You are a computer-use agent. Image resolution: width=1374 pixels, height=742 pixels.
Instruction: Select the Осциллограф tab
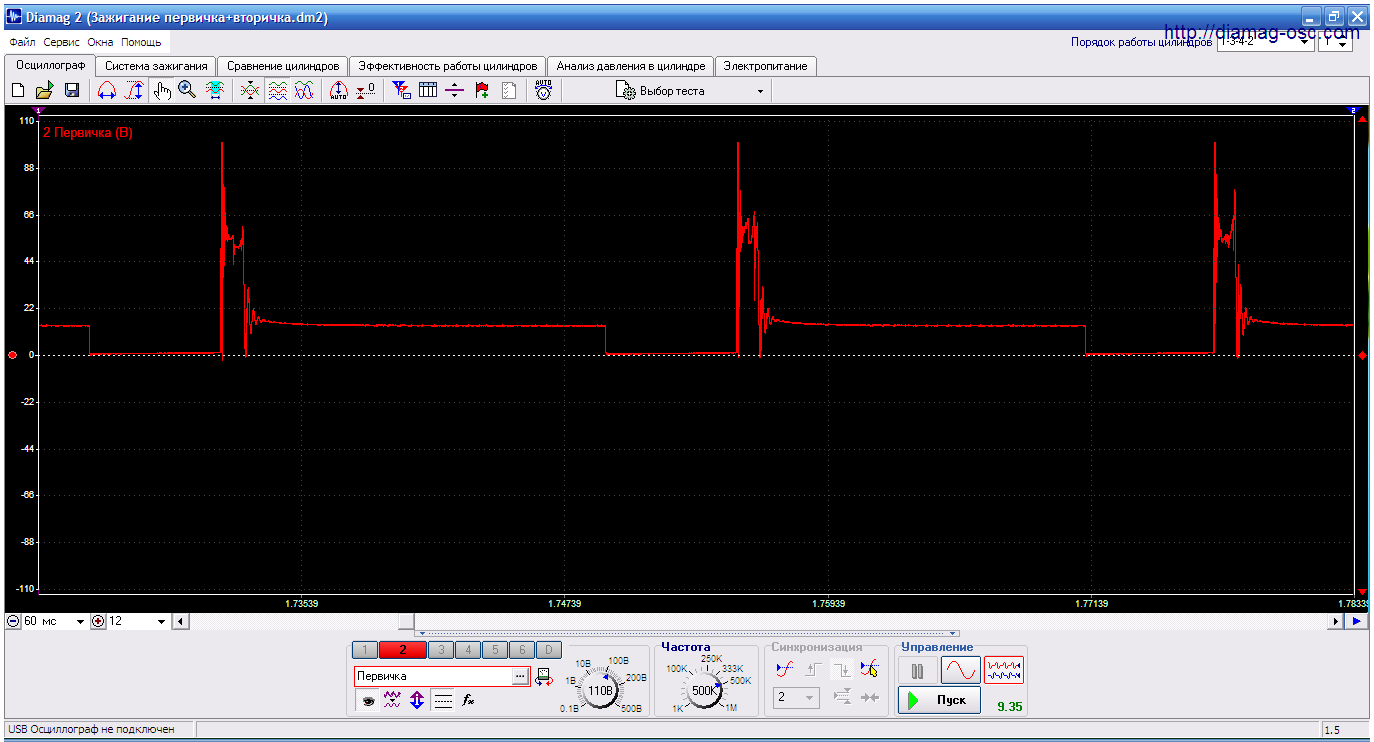tap(50, 65)
